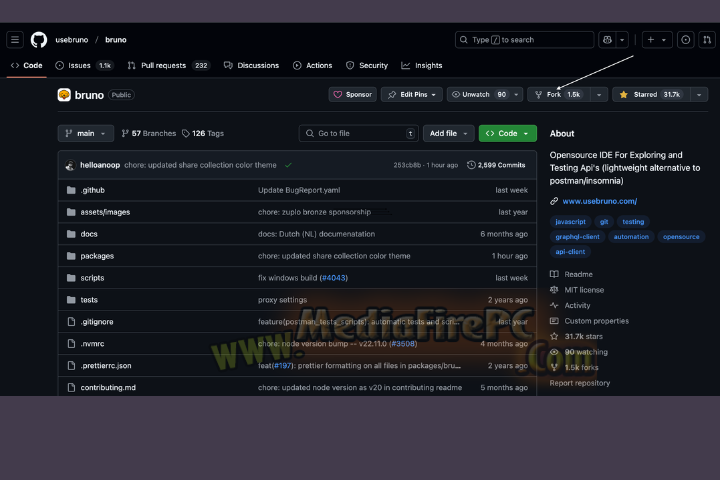
Task: Open the Edit Pins dropdown
Action: click(x=411, y=95)
